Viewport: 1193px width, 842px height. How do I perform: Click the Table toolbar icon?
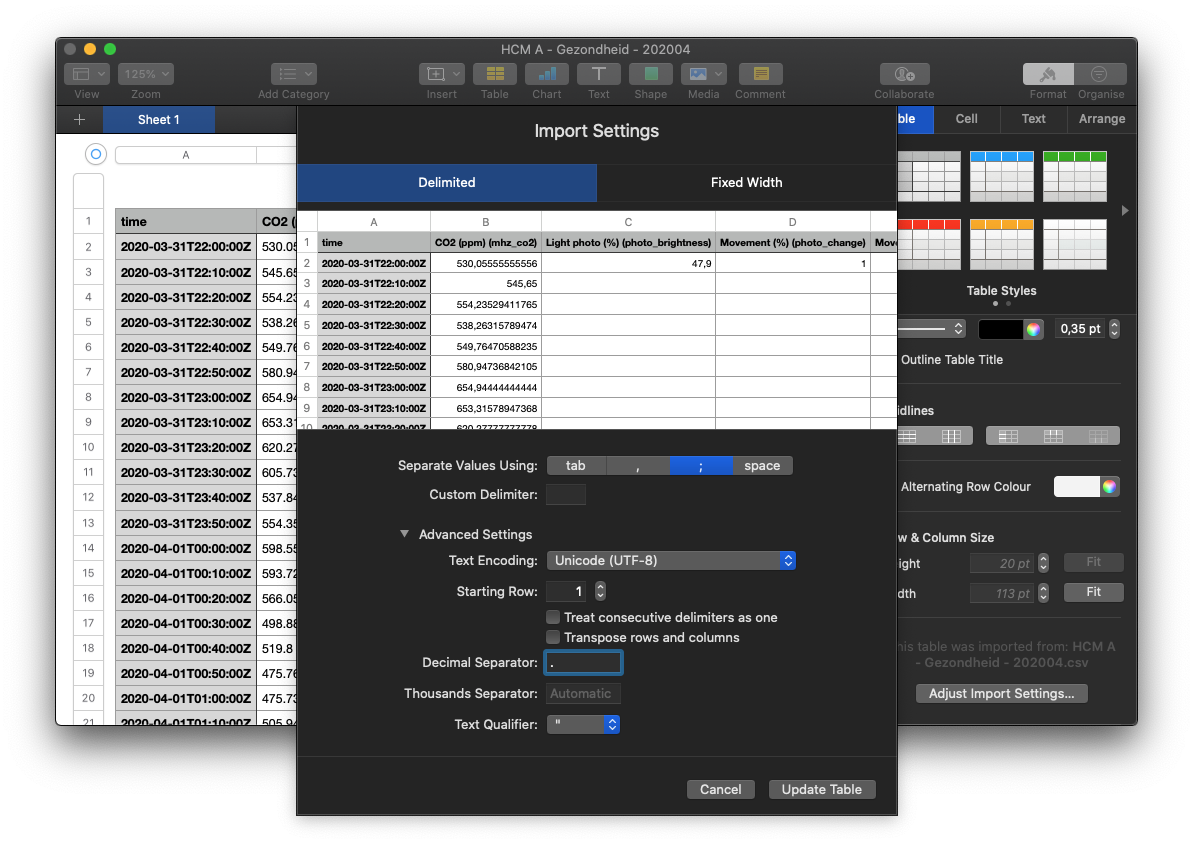(494, 74)
